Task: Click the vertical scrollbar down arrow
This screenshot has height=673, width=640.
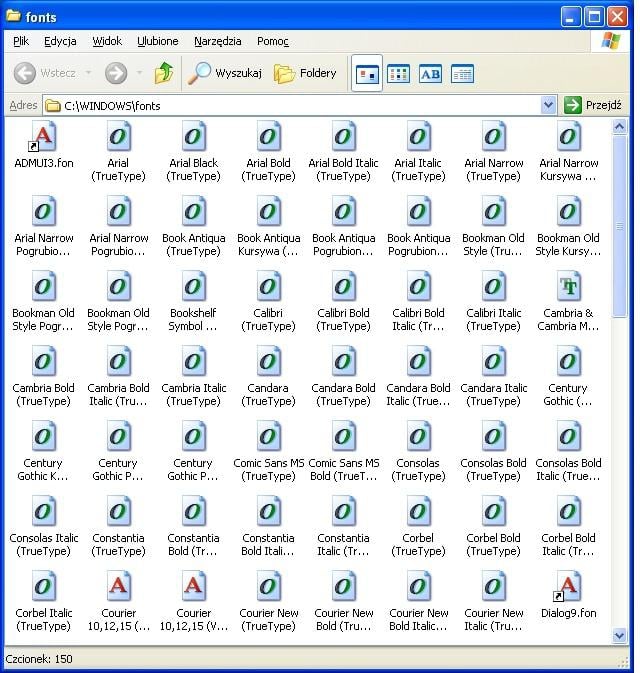Action: pos(619,637)
